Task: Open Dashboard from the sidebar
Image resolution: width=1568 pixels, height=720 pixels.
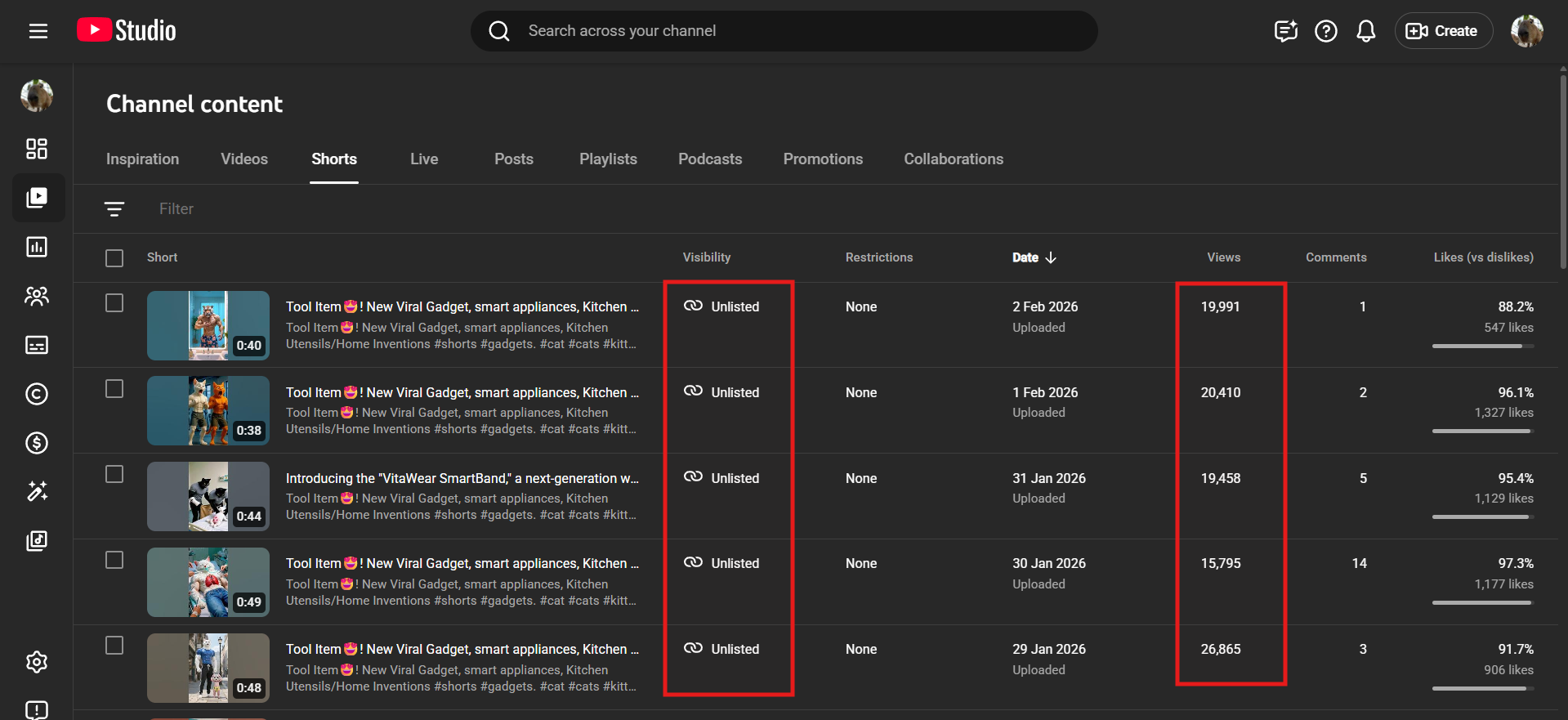Action: point(37,149)
